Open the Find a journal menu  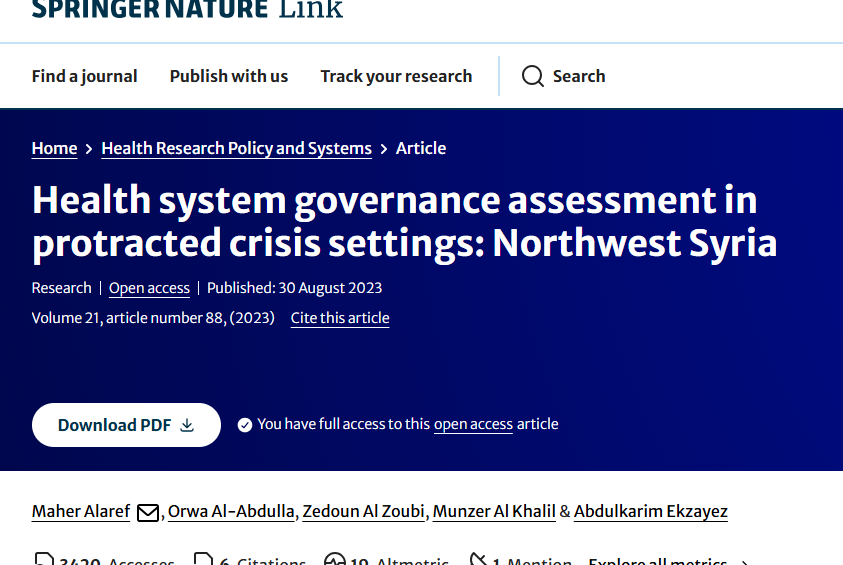pyautogui.click(x=84, y=76)
